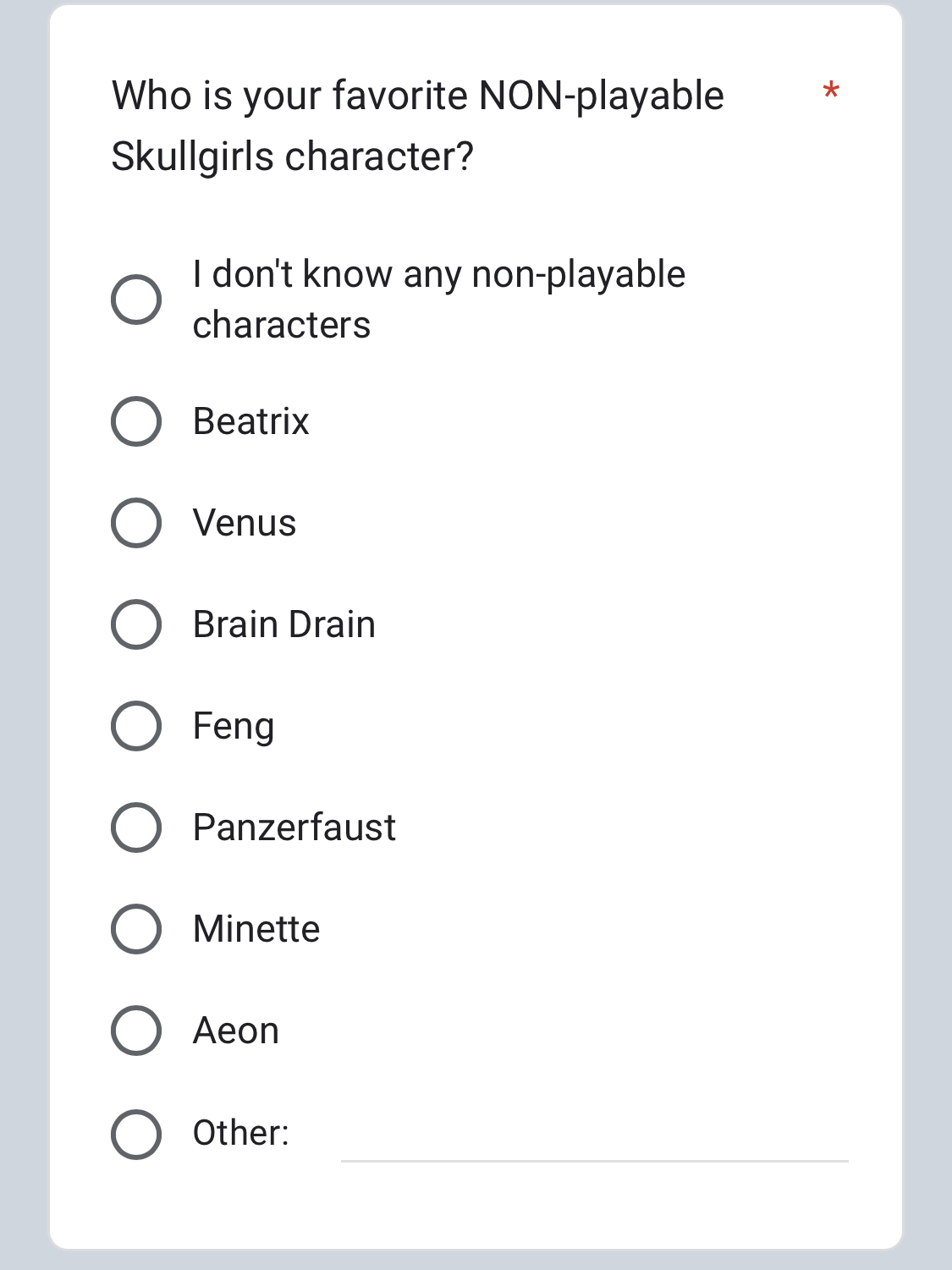Choose the Minette radio button
The width and height of the screenshot is (952, 1270).
(x=136, y=929)
